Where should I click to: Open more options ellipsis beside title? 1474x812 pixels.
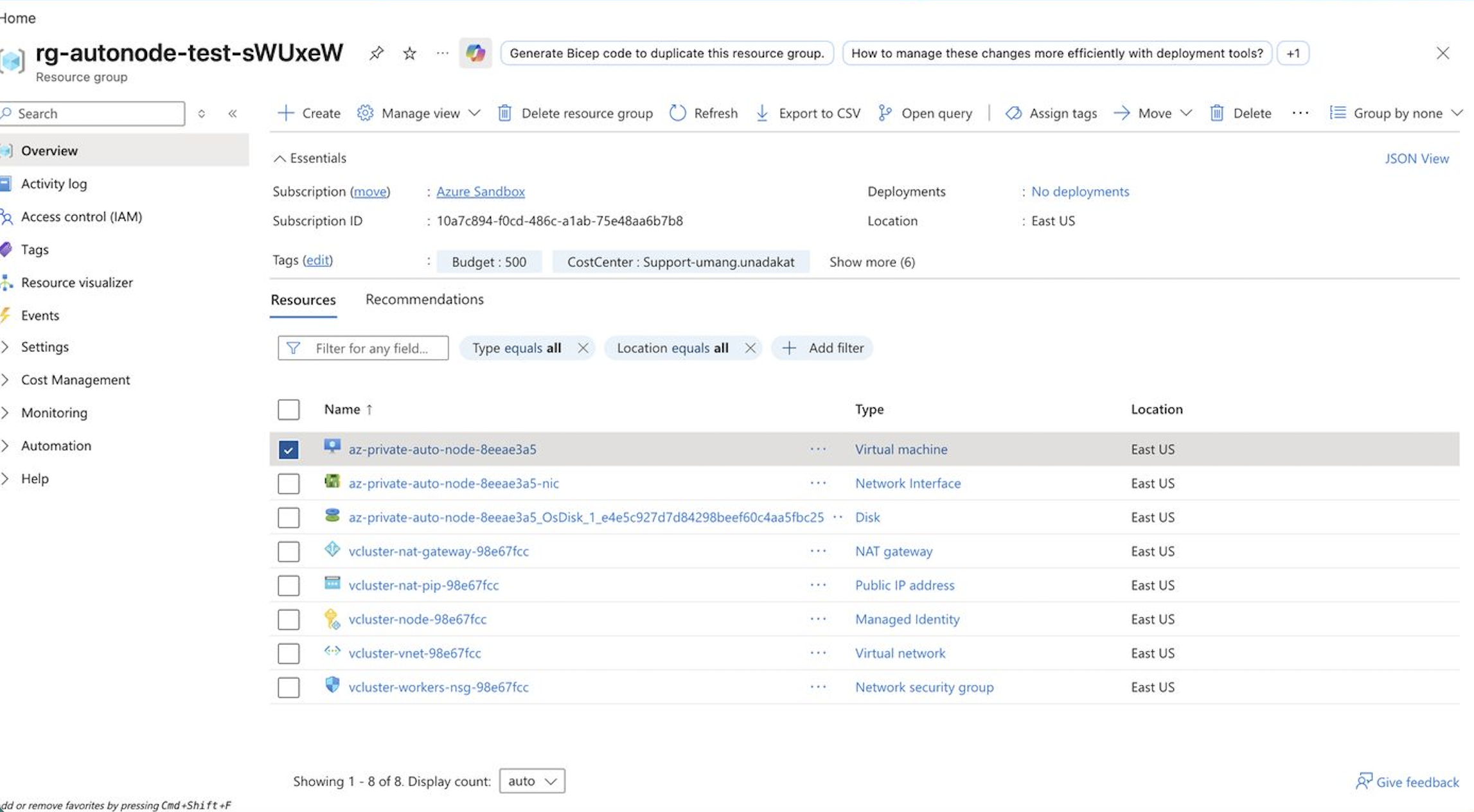pyautogui.click(x=442, y=53)
